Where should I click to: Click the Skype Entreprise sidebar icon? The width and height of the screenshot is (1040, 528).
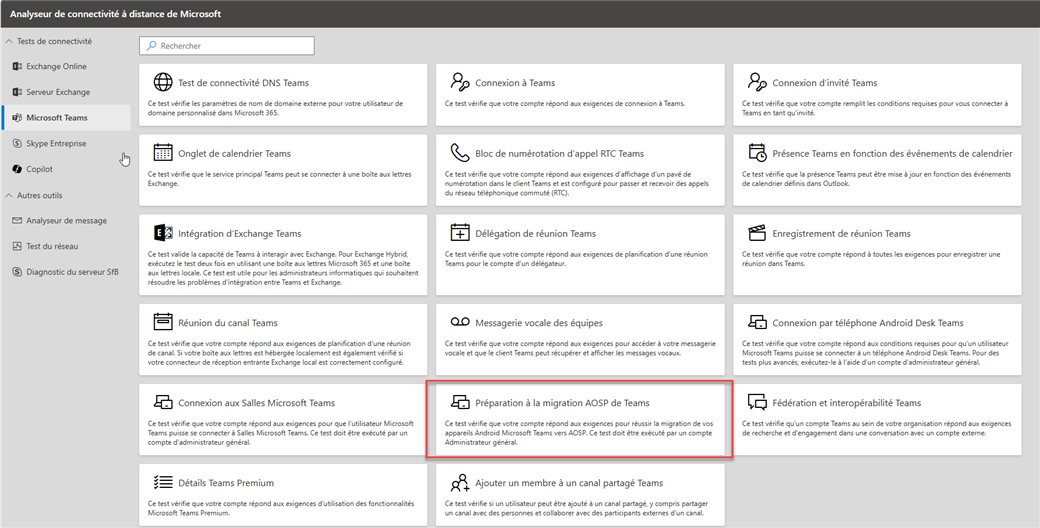tap(17, 143)
